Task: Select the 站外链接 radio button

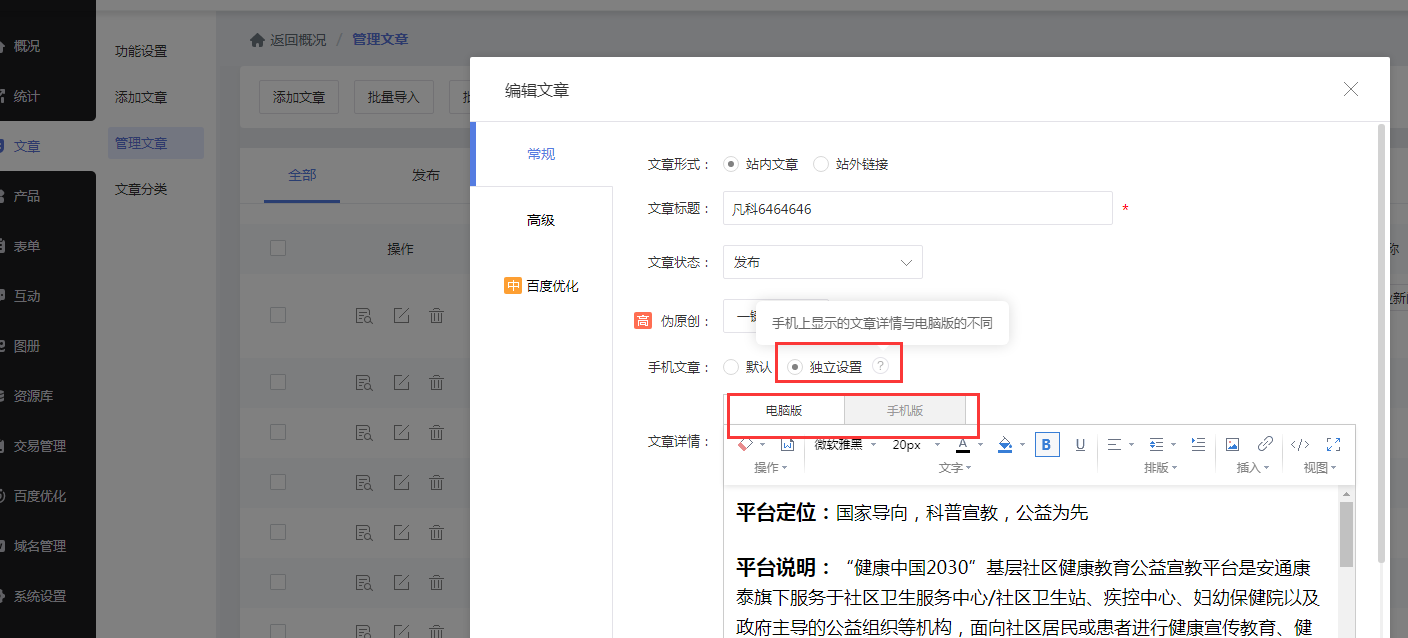Action: [821, 164]
